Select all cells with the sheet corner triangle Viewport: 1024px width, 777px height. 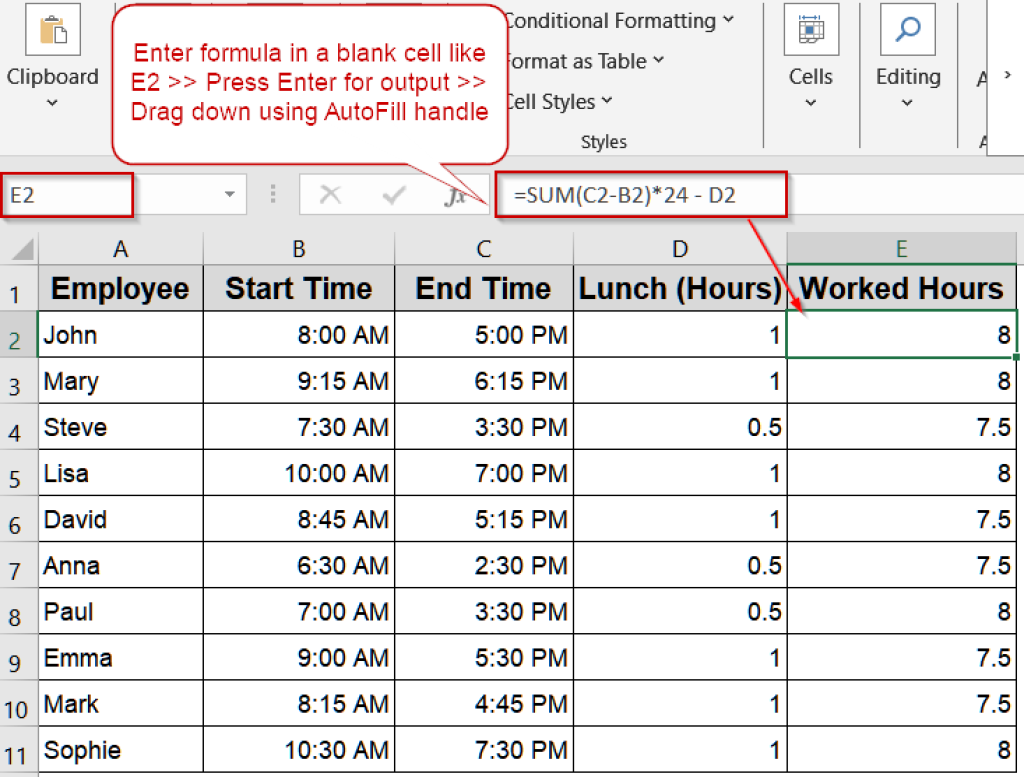(20, 248)
